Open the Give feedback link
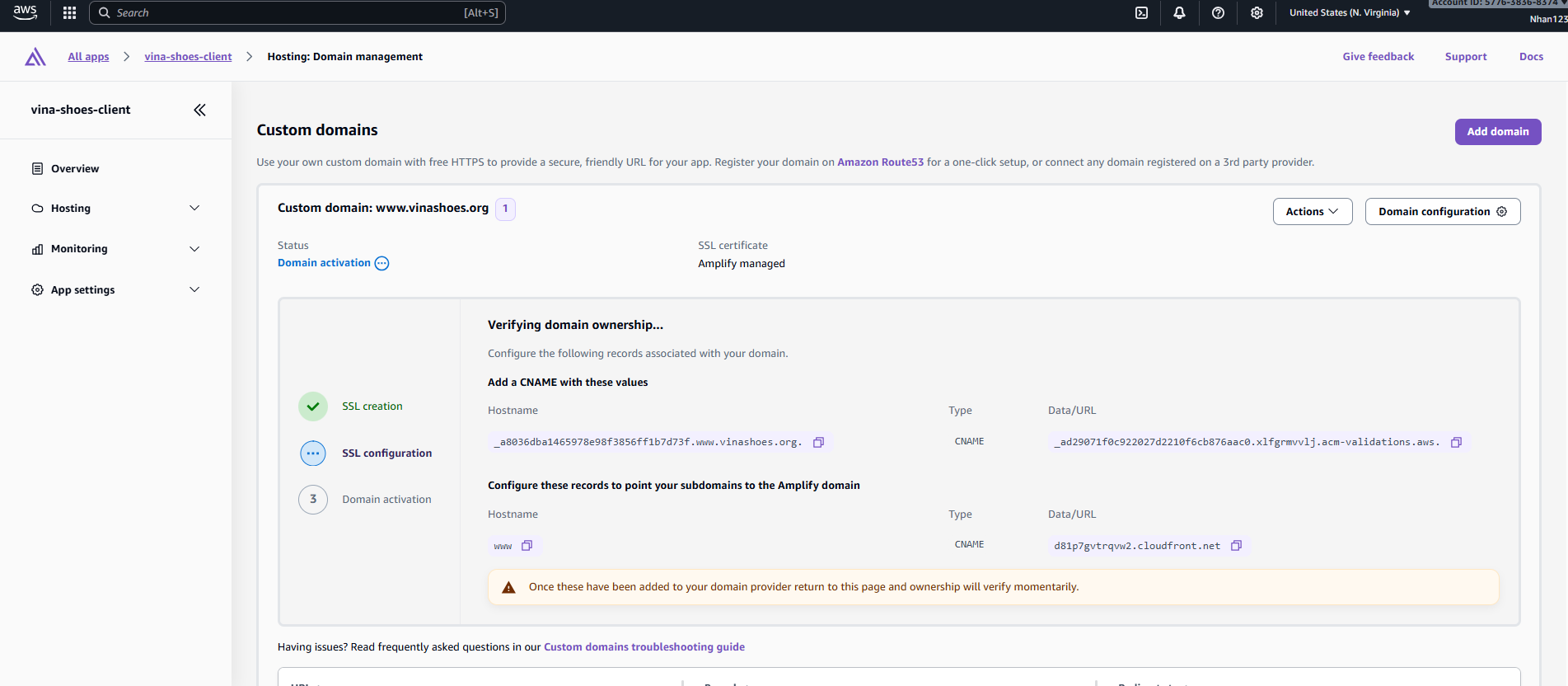 click(1378, 57)
